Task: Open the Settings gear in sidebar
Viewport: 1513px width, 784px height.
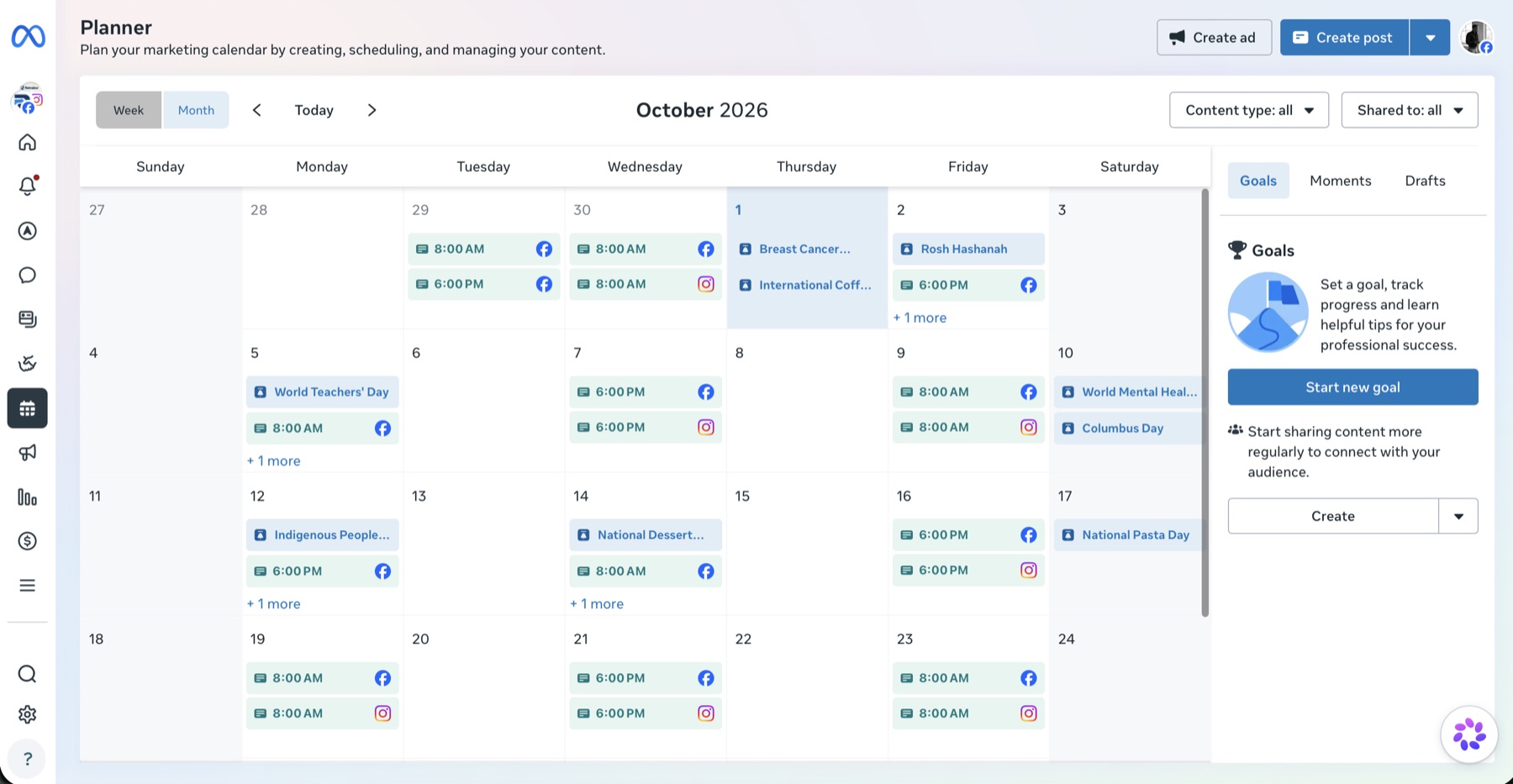Action: 28,714
